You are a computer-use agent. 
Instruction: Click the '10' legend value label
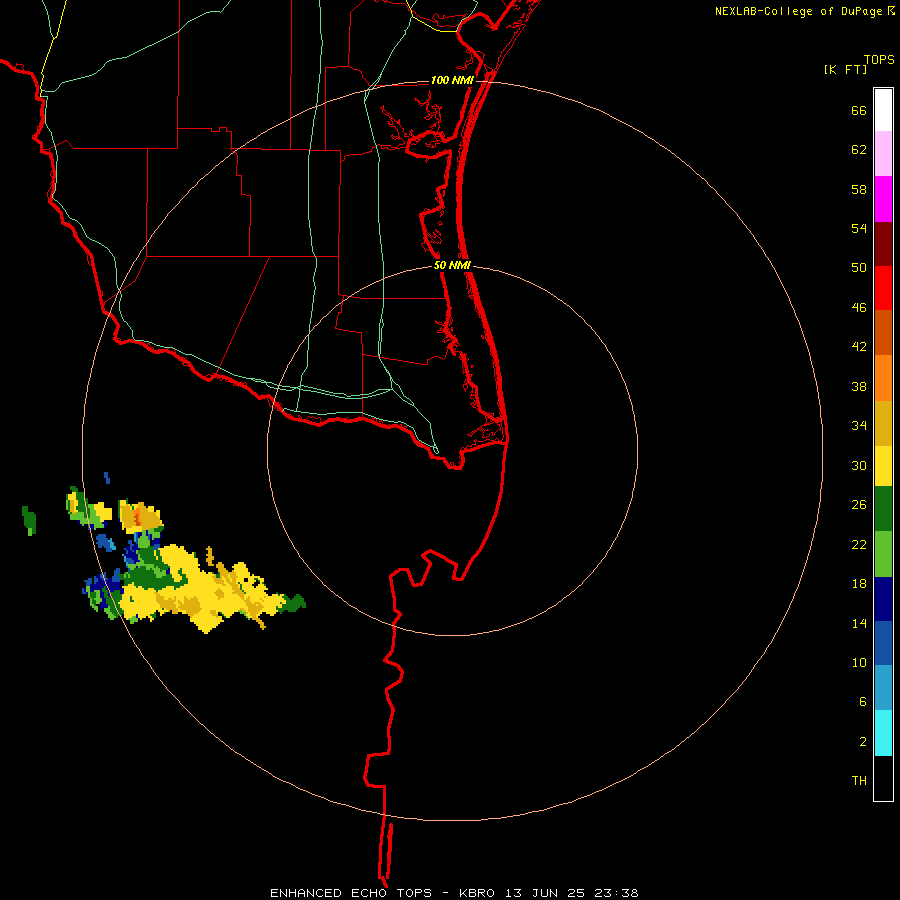(859, 663)
